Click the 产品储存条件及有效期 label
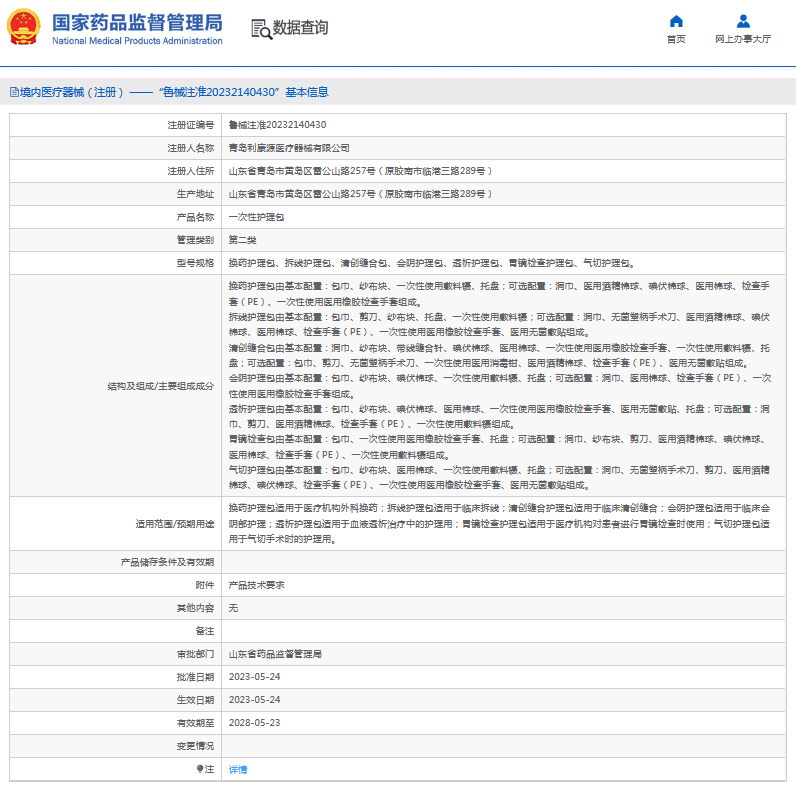 [x=167, y=562]
